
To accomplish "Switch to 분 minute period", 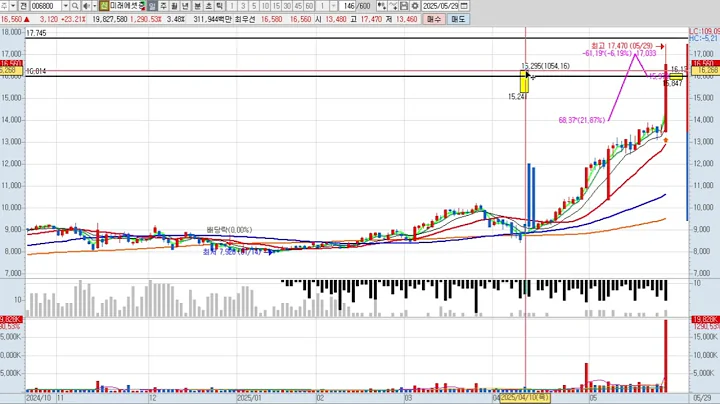I will (x=197, y=6).
